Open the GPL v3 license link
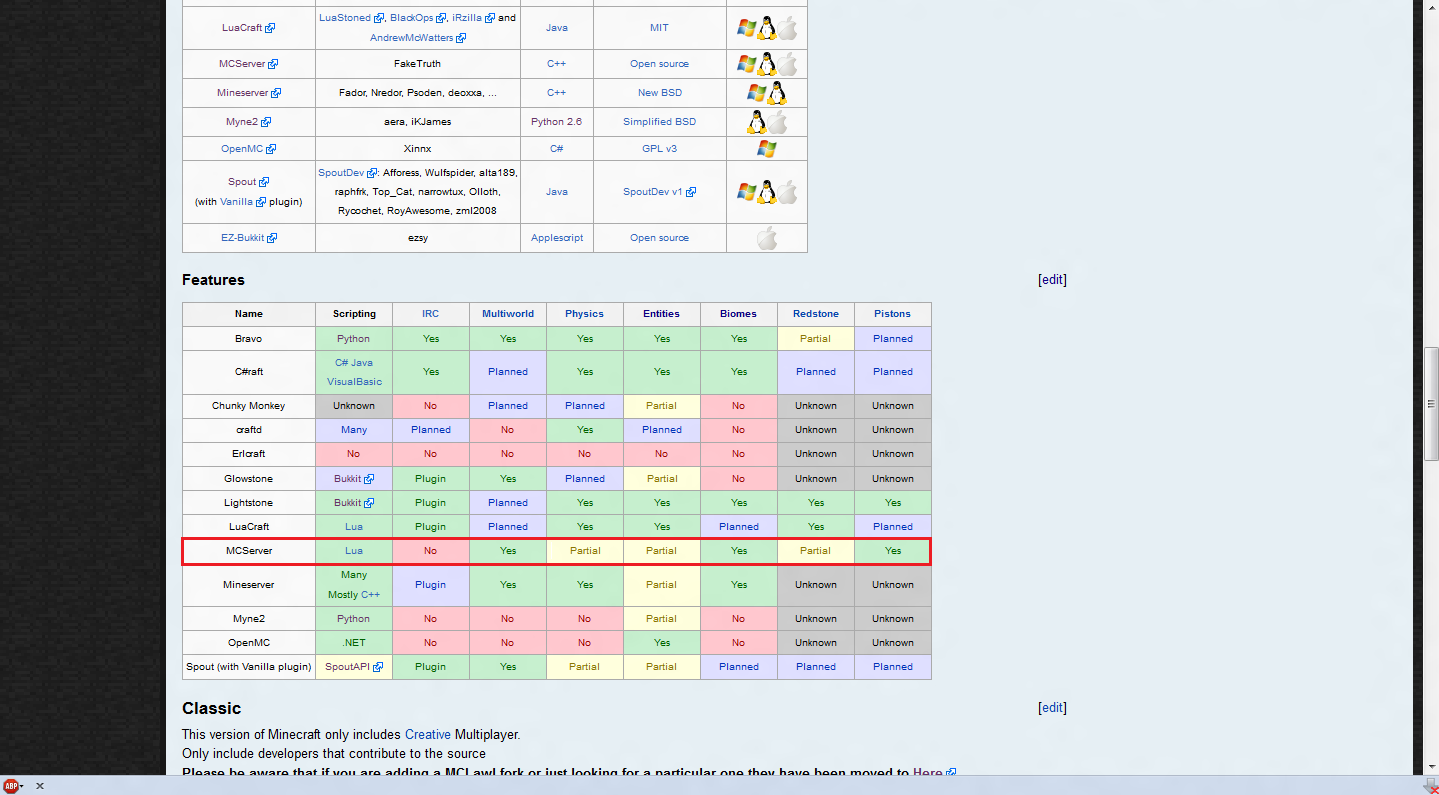1439x795 pixels. click(x=659, y=149)
